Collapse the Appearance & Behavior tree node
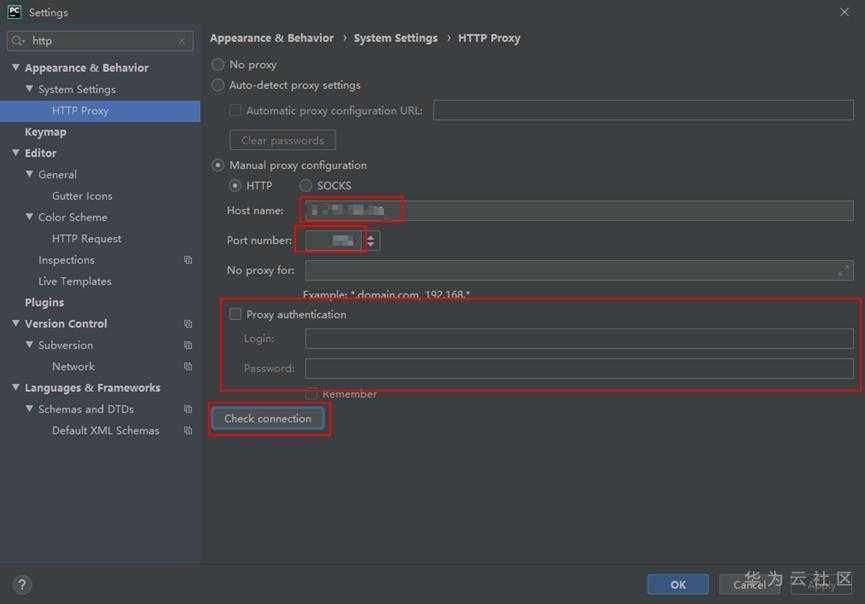Viewport: 865px width, 604px height. point(15,67)
